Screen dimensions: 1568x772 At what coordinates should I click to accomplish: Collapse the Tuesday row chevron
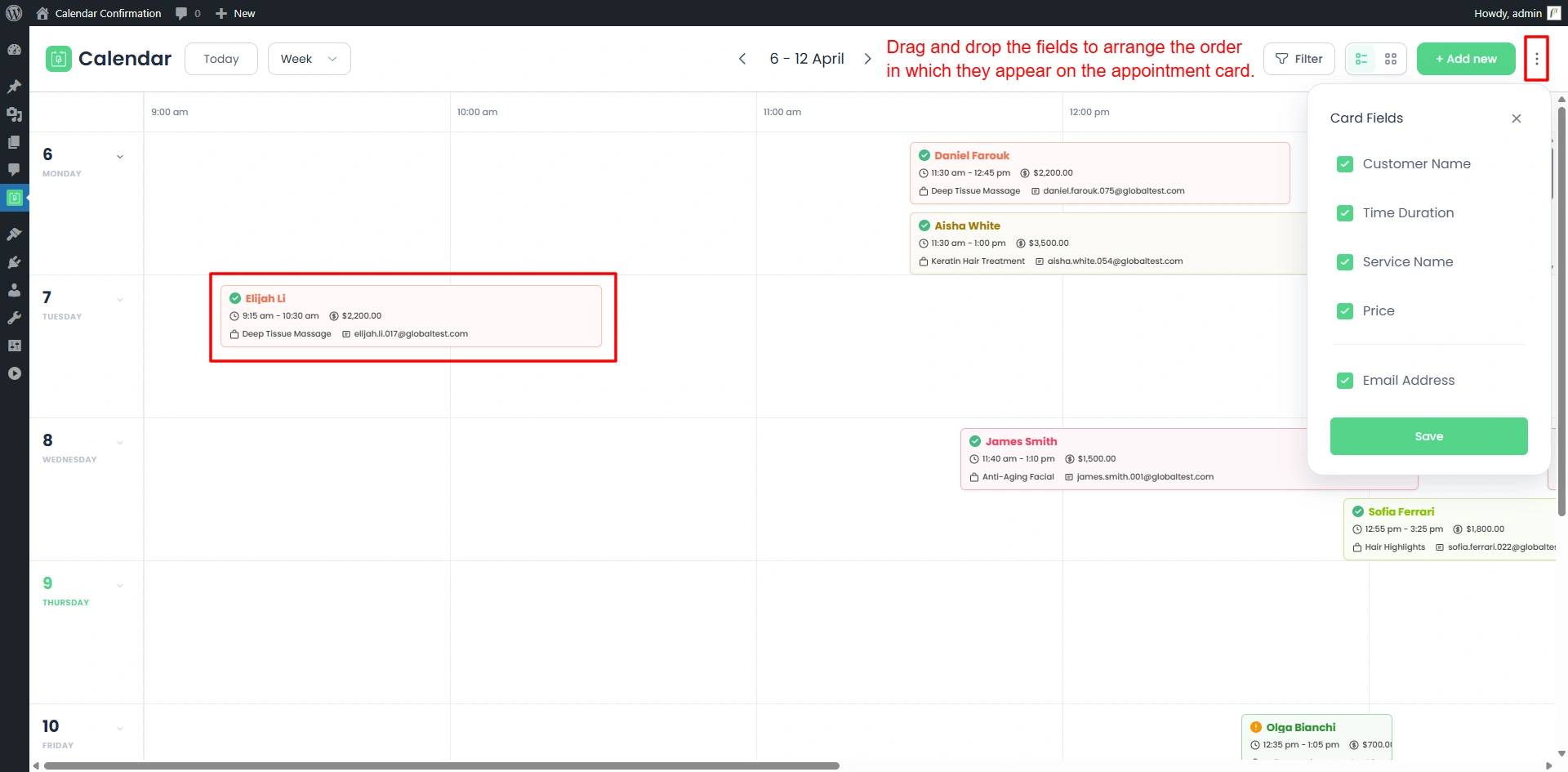pos(120,299)
